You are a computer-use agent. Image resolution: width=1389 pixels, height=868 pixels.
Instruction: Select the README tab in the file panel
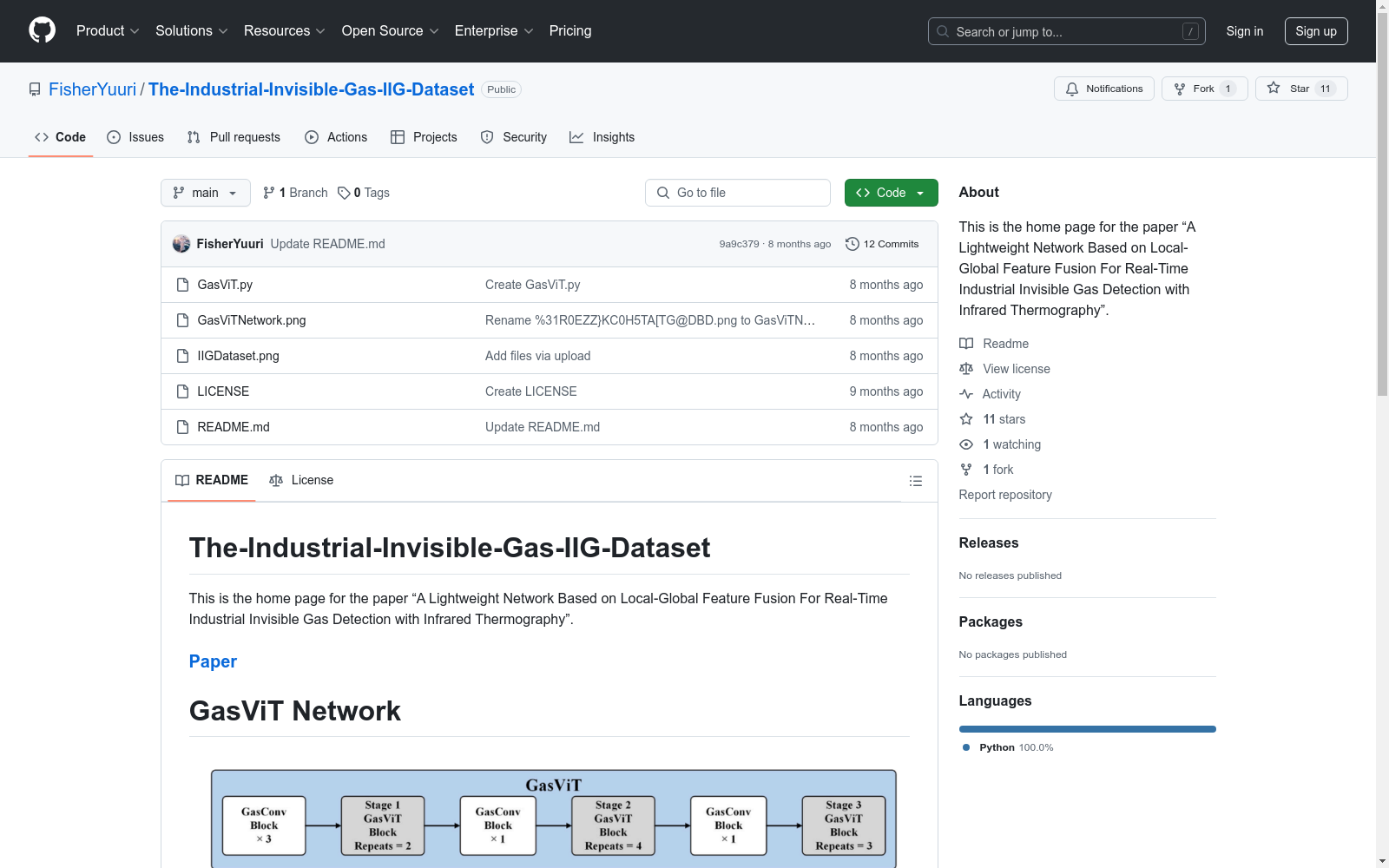212,480
